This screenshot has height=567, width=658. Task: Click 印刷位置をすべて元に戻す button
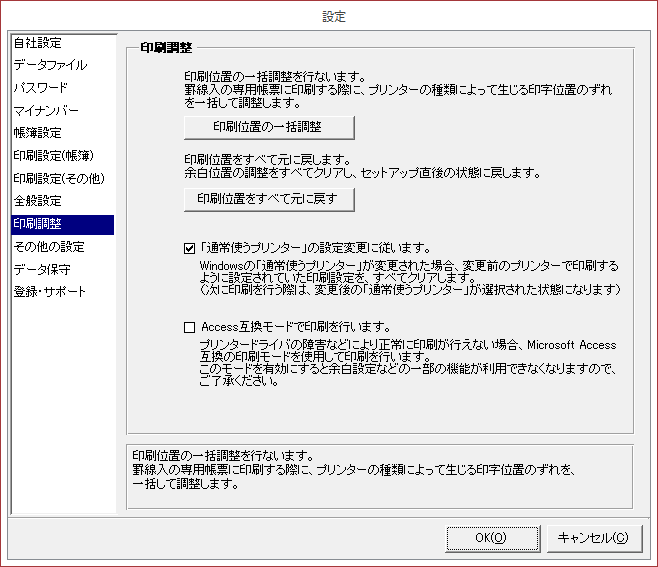point(269,199)
